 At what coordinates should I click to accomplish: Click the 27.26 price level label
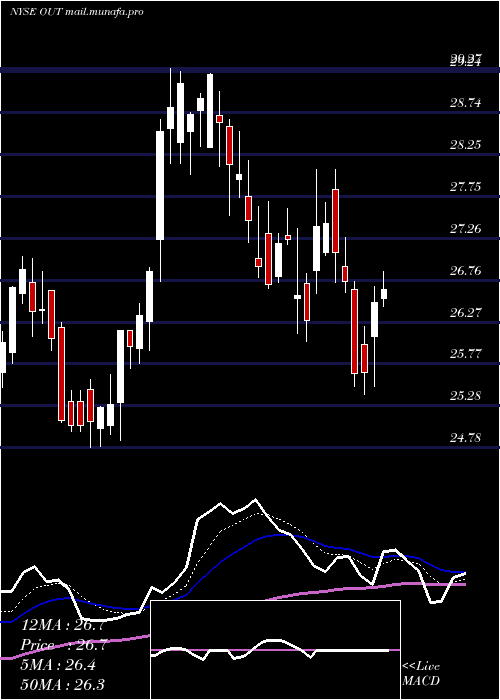(x=466, y=229)
